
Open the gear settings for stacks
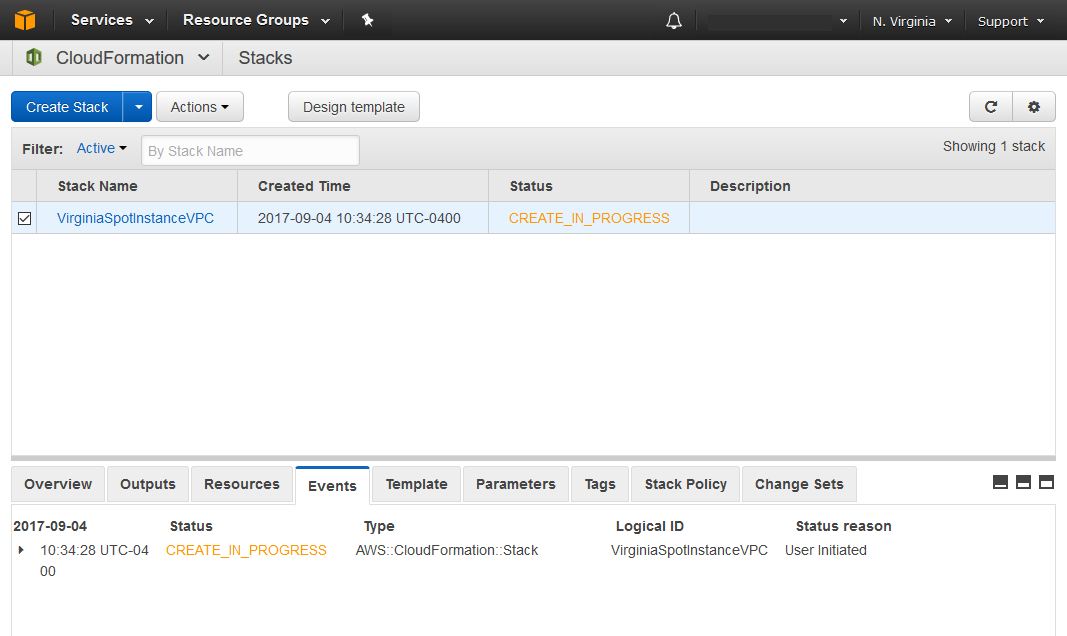[x=1034, y=107]
